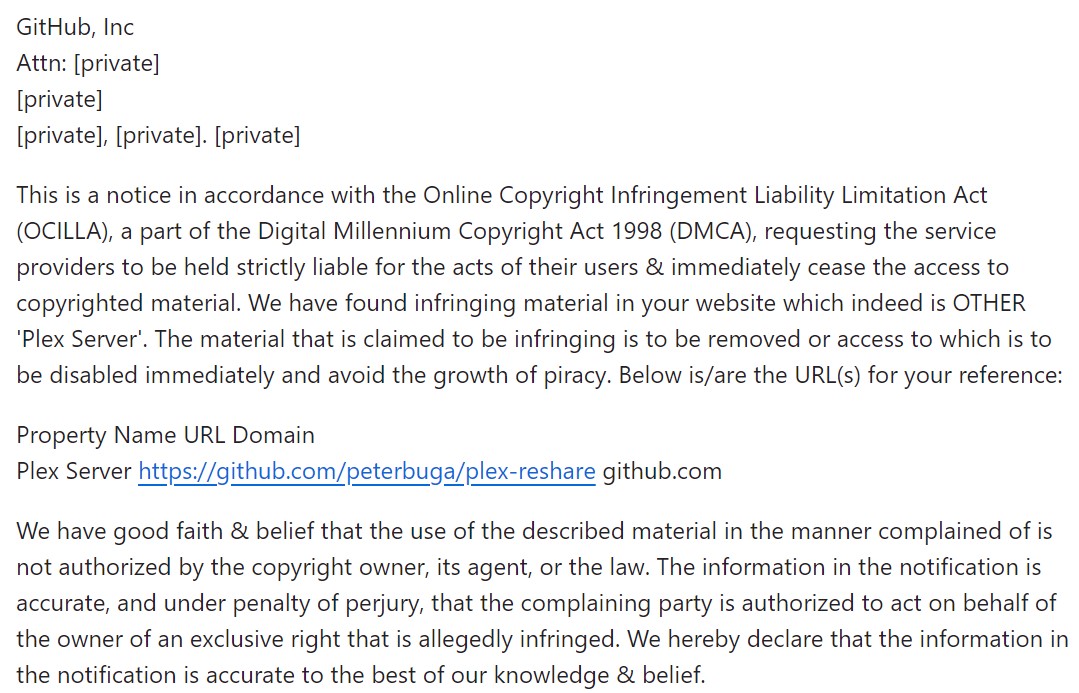The height and width of the screenshot is (693, 1079).
Task: Click the 'Property Name URL Domain' header line
Action: [x=166, y=435]
